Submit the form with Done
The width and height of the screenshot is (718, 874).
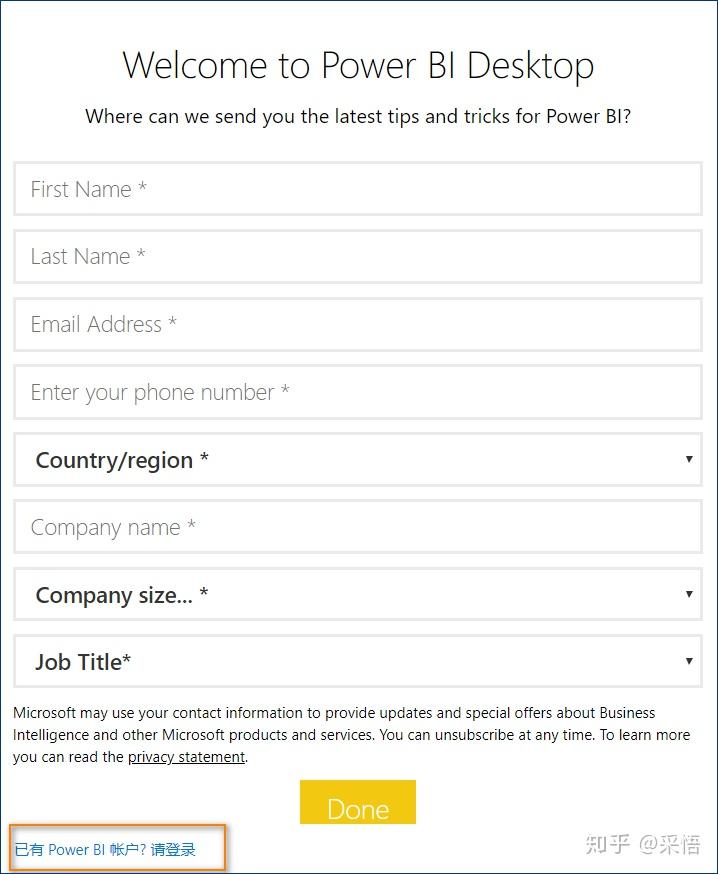358,802
